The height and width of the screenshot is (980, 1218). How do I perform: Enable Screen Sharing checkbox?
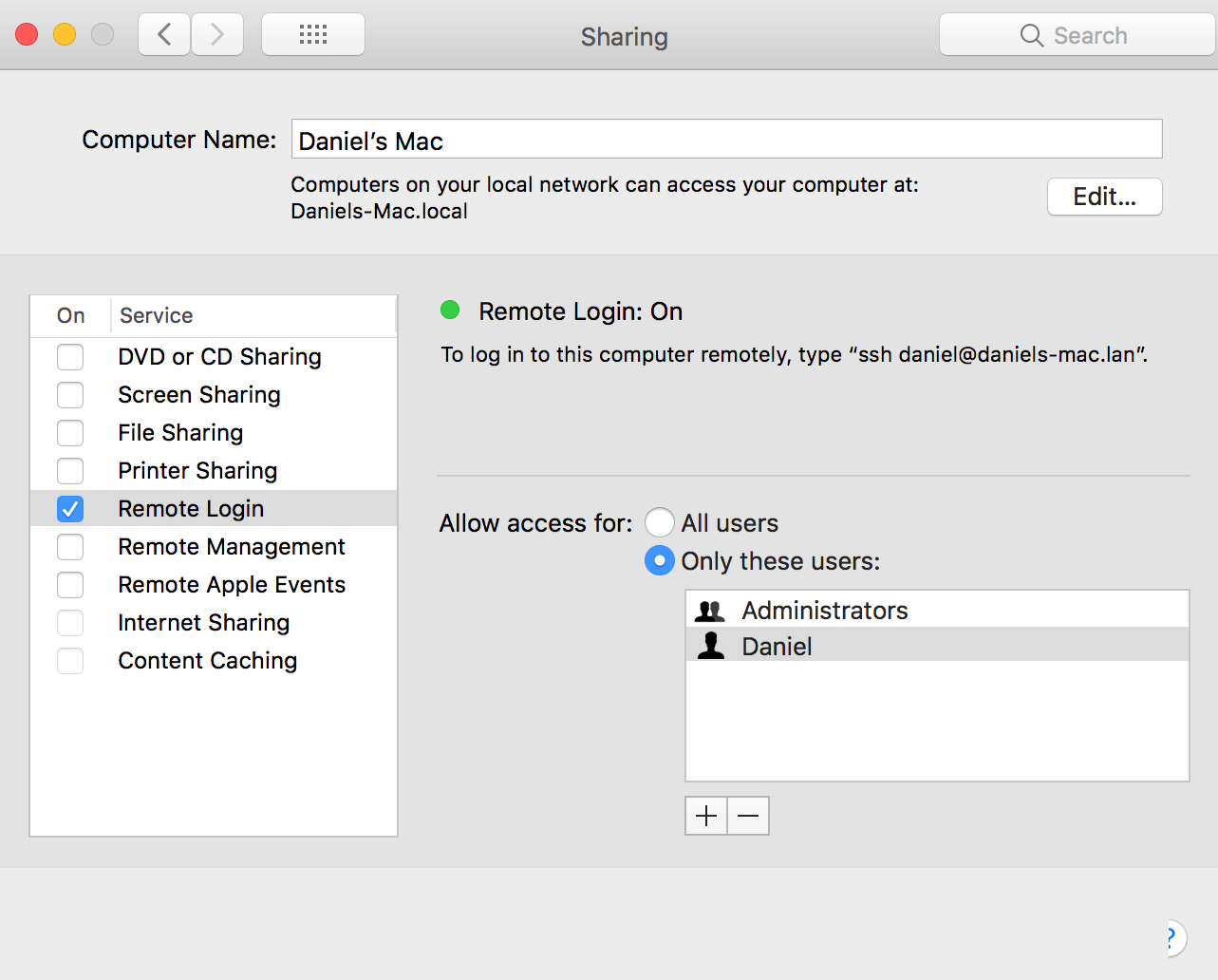click(x=70, y=395)
